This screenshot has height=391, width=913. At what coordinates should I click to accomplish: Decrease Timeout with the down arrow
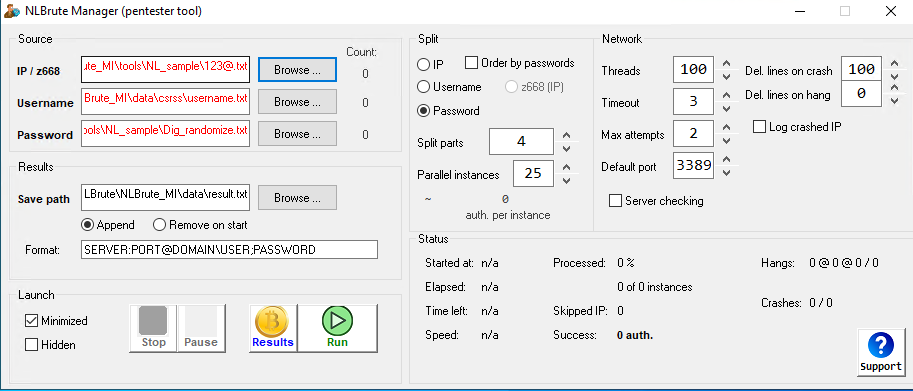tap(726, 109)
